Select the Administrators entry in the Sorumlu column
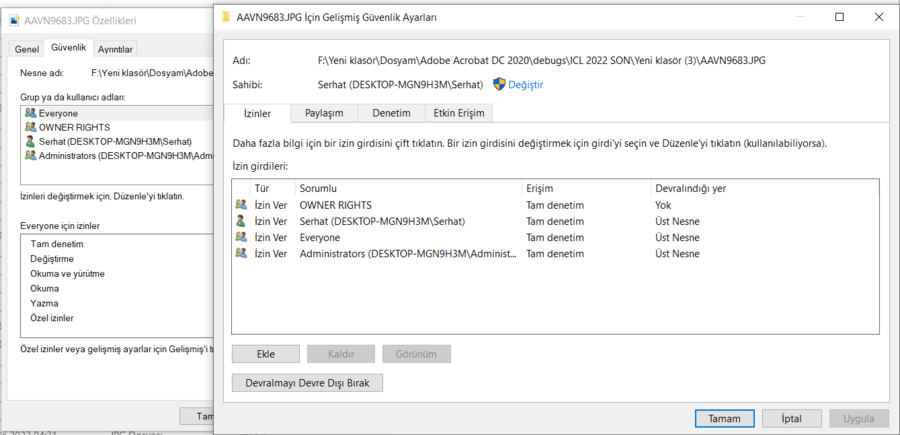 pos(408,253)
